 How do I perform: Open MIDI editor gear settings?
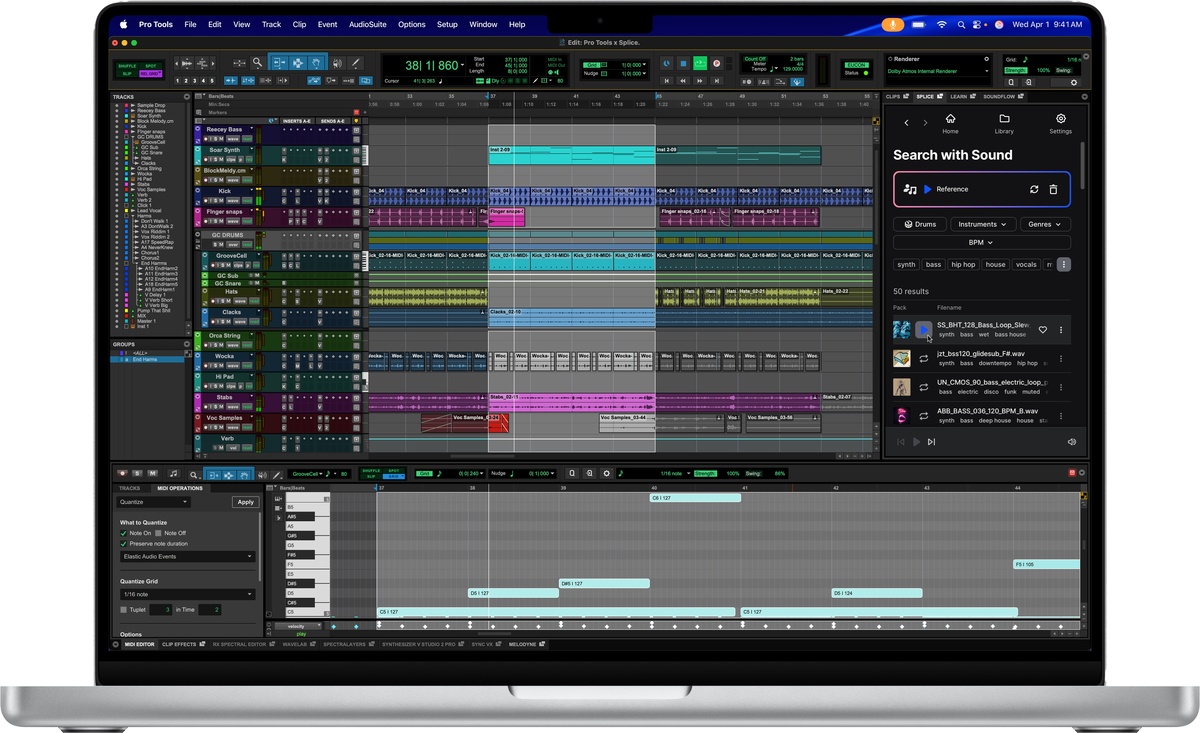[x=606, y=473]
